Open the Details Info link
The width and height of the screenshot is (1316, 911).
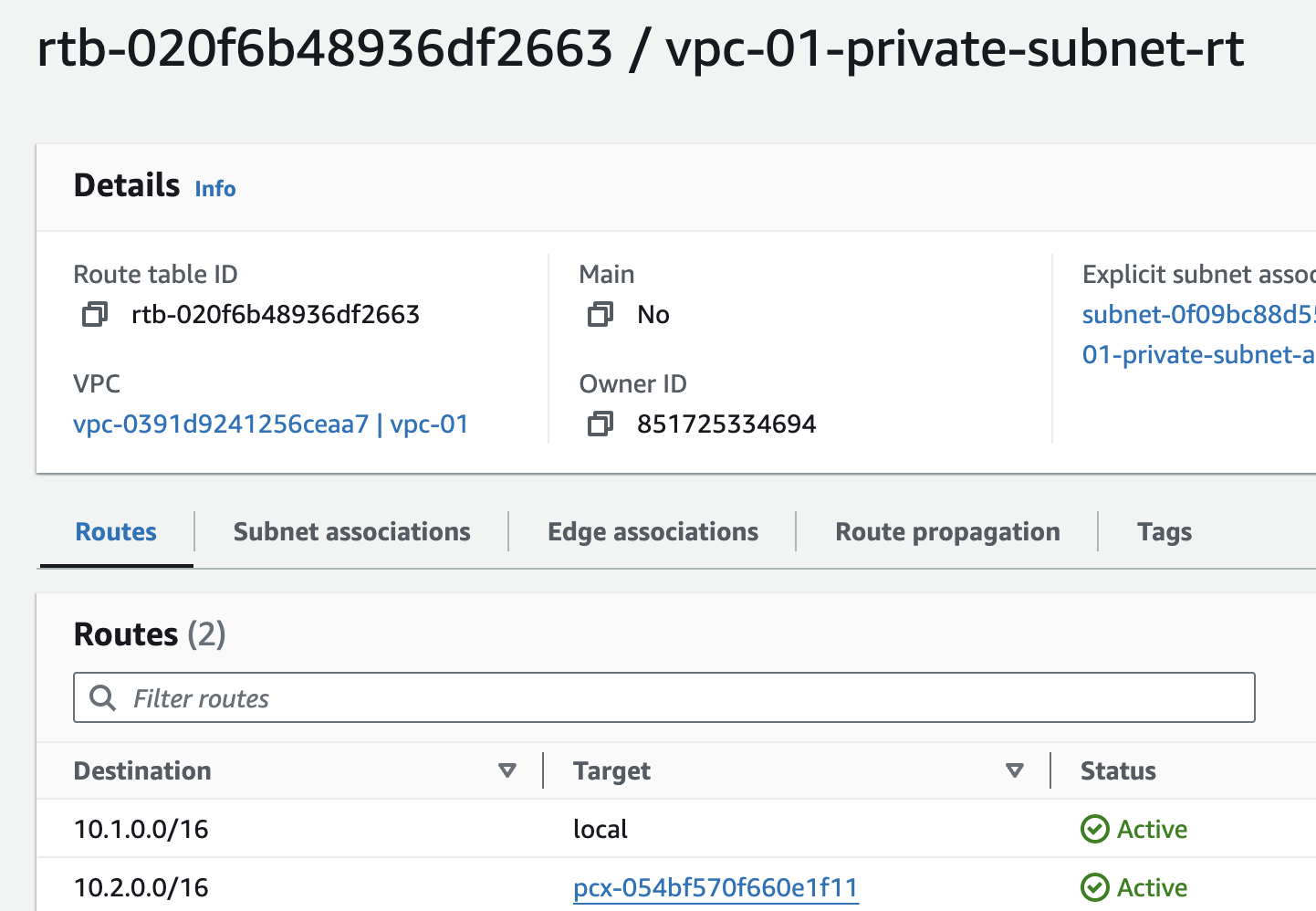point(215,189)
